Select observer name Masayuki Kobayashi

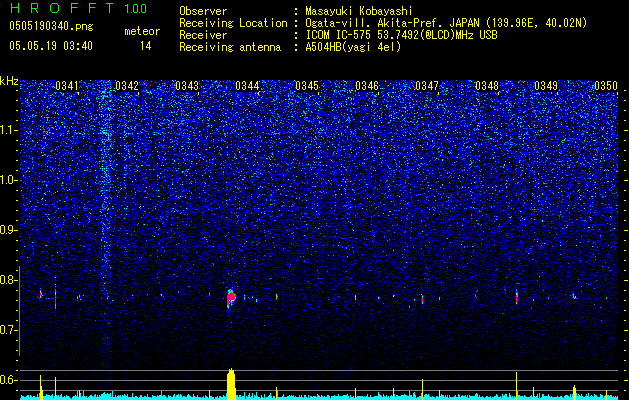tap(358, 11)
